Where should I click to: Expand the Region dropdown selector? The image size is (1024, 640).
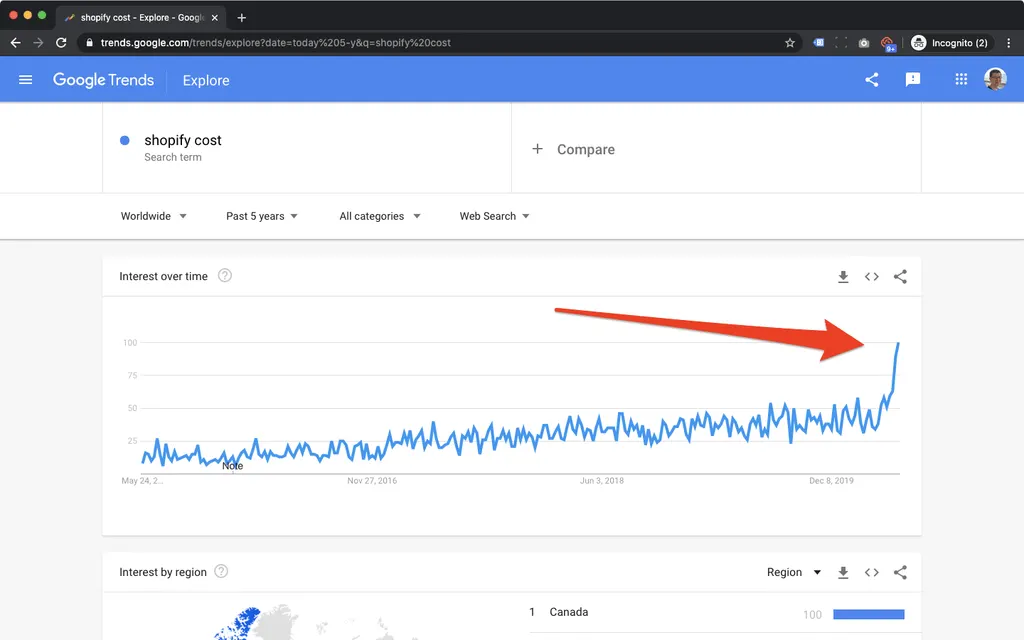(793, 572)
